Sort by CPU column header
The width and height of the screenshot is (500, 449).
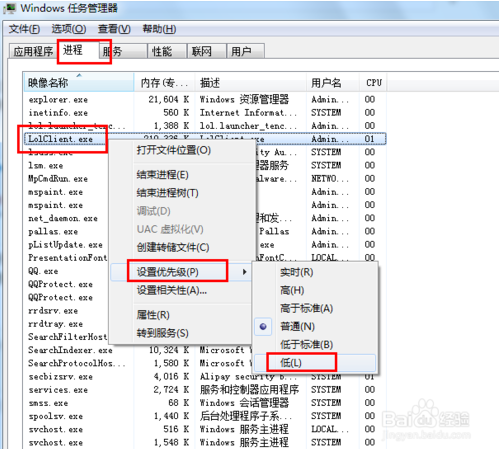click(x=373, y=83)
